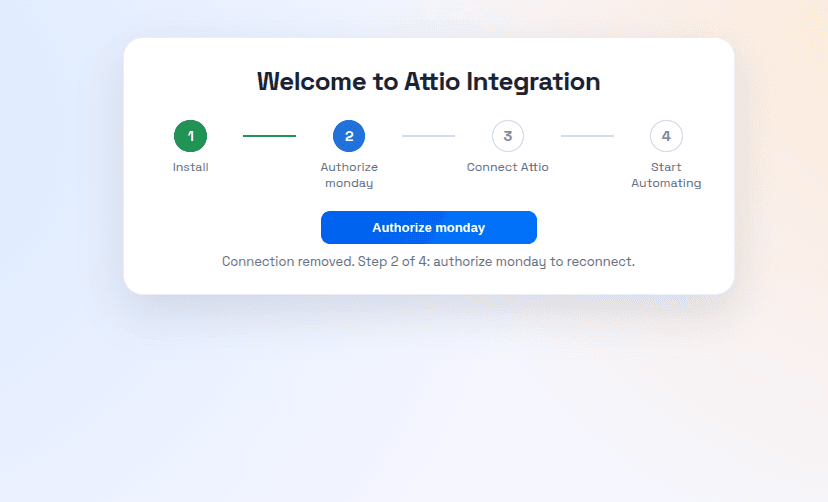Viewport: 828px width, 502px height.
Task: Click the 'Connect Attio' step label
Action: 508,167
